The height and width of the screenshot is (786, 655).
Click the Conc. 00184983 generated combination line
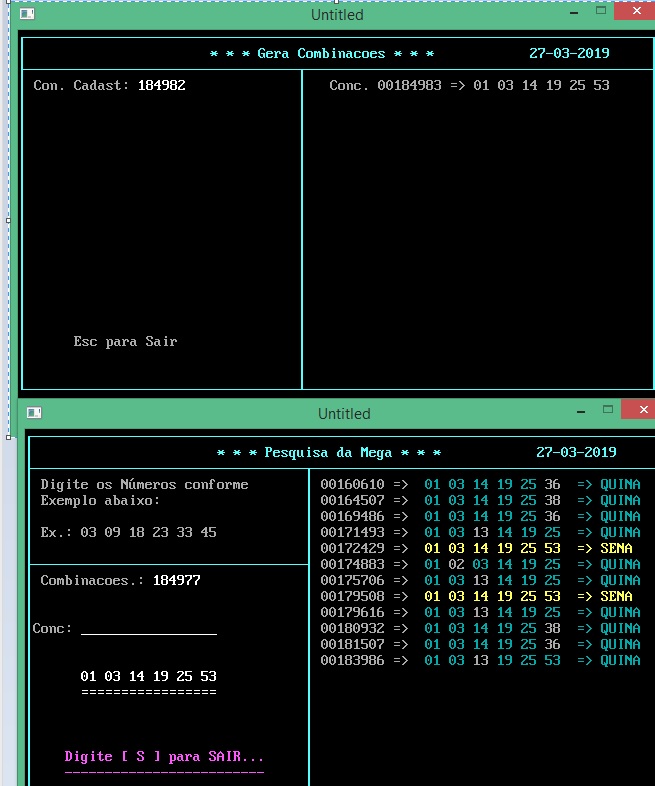[x=469, y=85]
